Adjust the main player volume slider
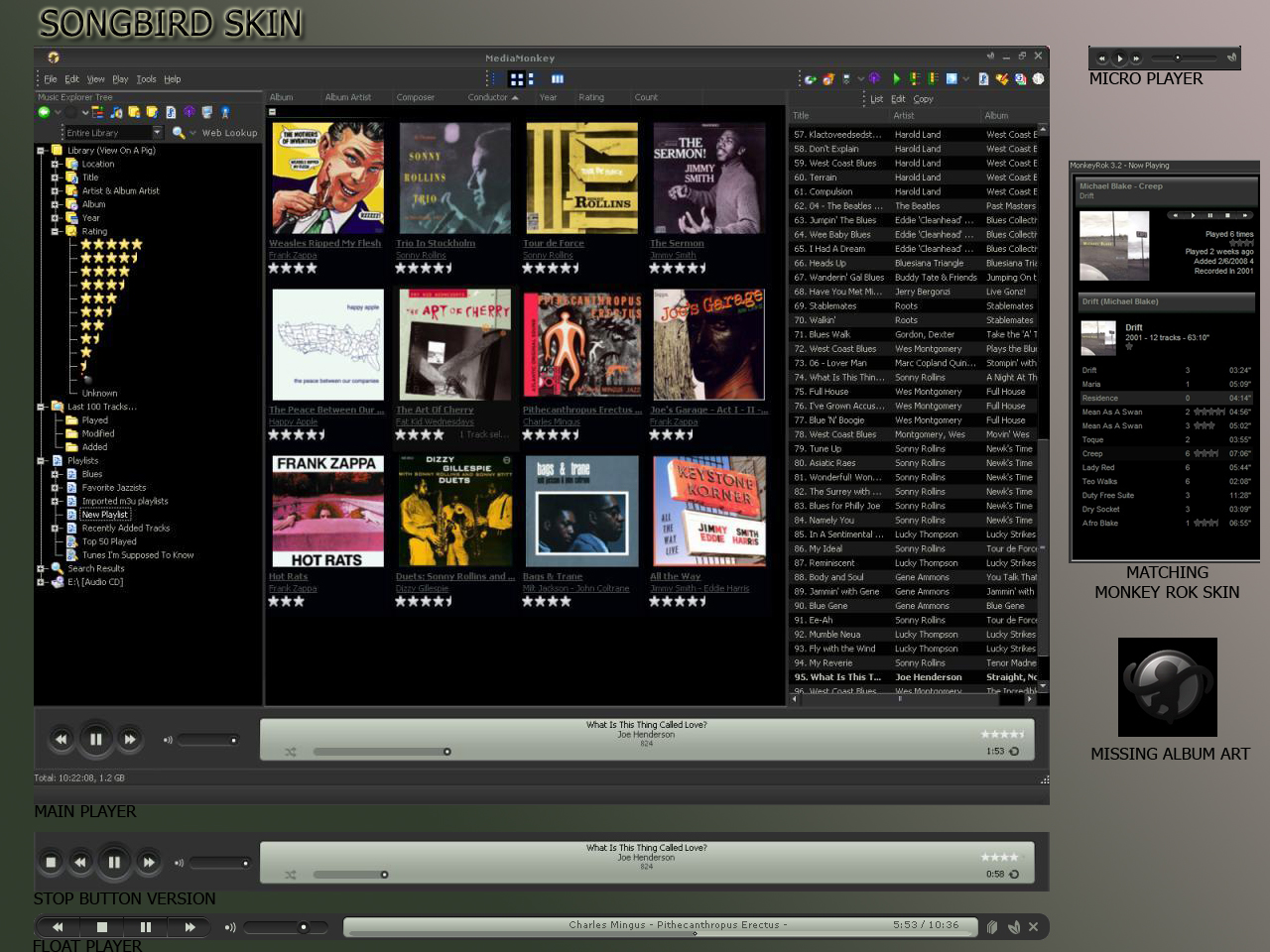Image resolution: width=1270 pixels, height=952 pixels. click(207, 740)
